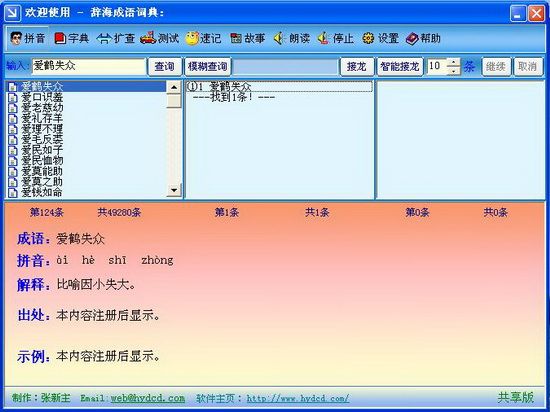The height and width of the screenshot is (412, 550).
Task: Open the 字典 dictionary book icon
Action: point(60,38)
